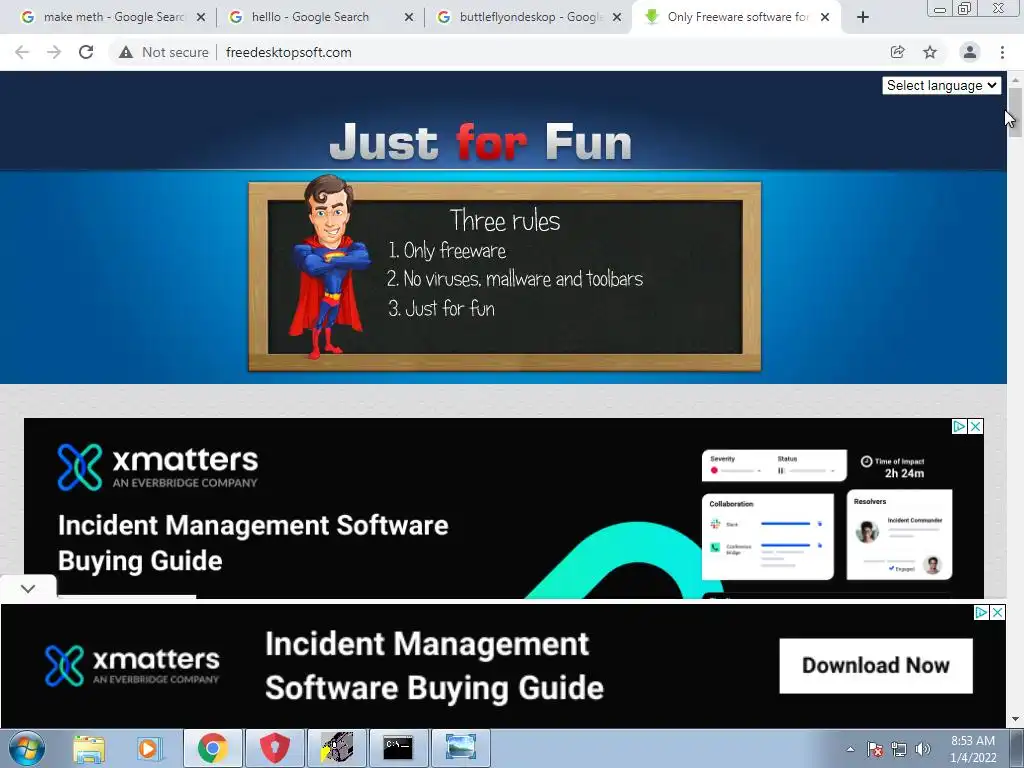The image size is (1024, 768).
Task: Select the 'Only Freeware software' tab
Action: click(737, 17)
